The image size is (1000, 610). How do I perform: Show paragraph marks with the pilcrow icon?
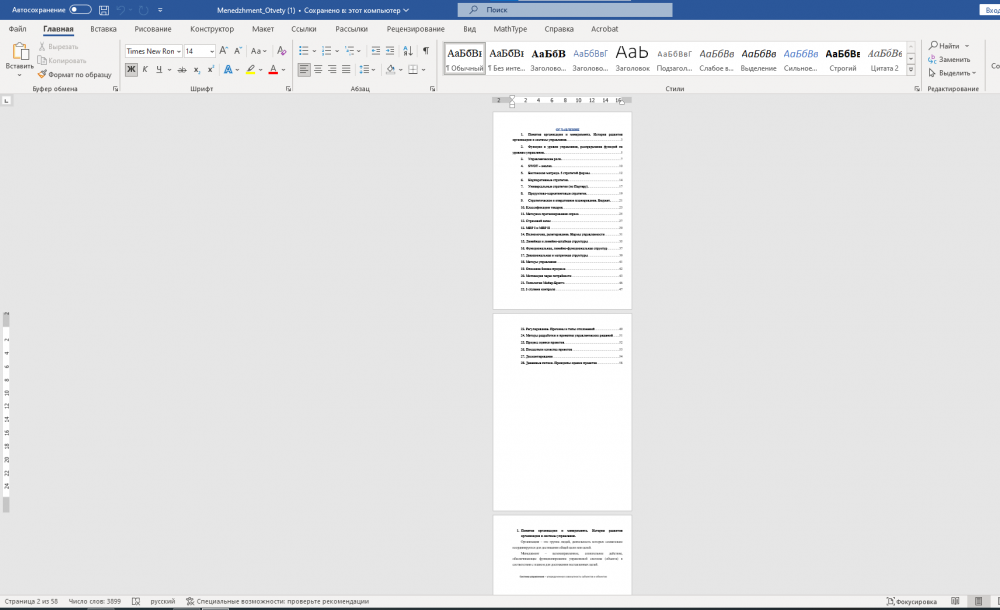[425, 50]
